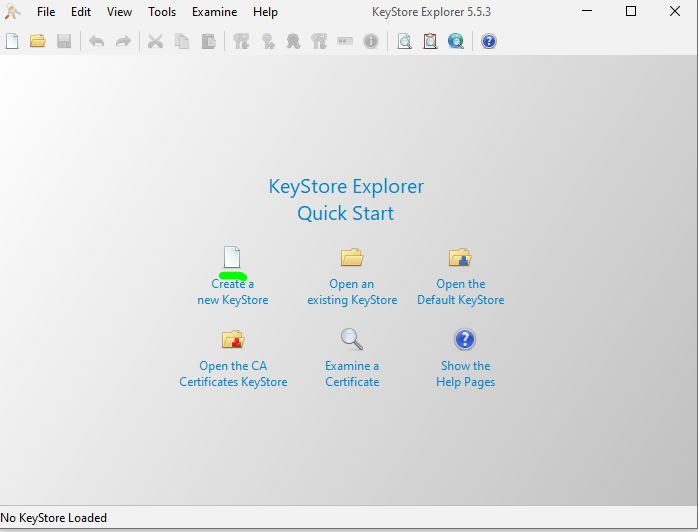Open the File menu
The height and width of the screenshot is (532, 698).
pyautogui.click(x=46, y=12)
